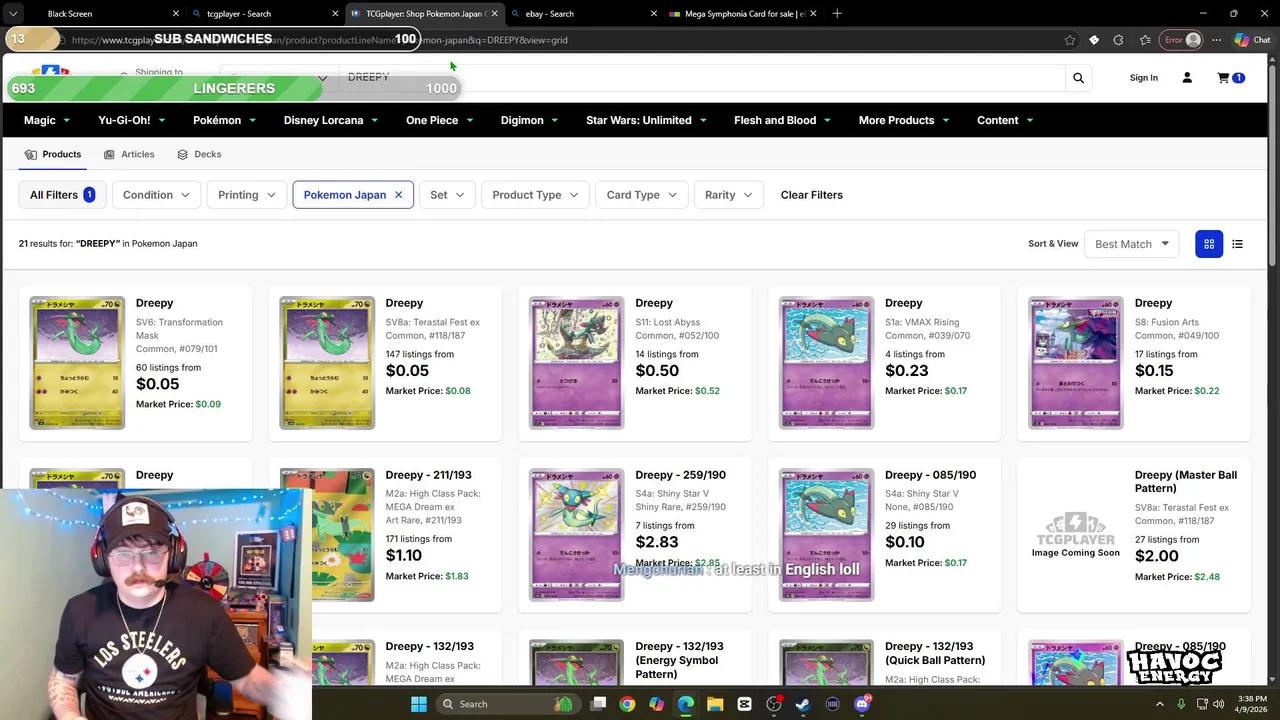1280x720 pixels.
Task: Expand the Condition filter
Action: coord(156,195)
